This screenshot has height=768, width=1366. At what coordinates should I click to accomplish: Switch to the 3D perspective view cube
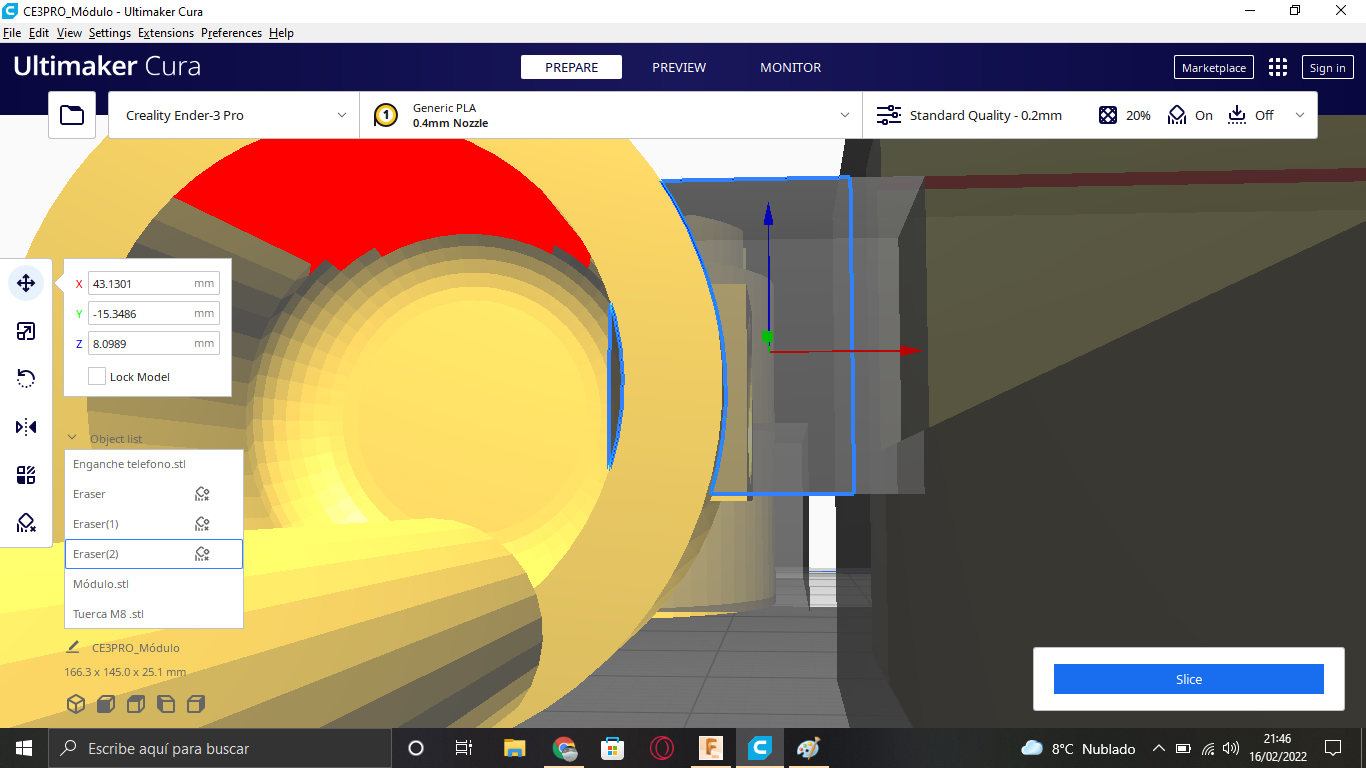click(x=76, y=704)
